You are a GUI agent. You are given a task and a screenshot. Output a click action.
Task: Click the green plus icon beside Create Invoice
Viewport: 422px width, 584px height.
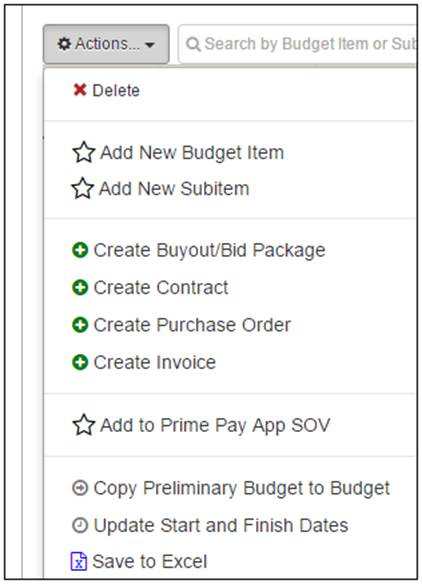click(80, 362)
